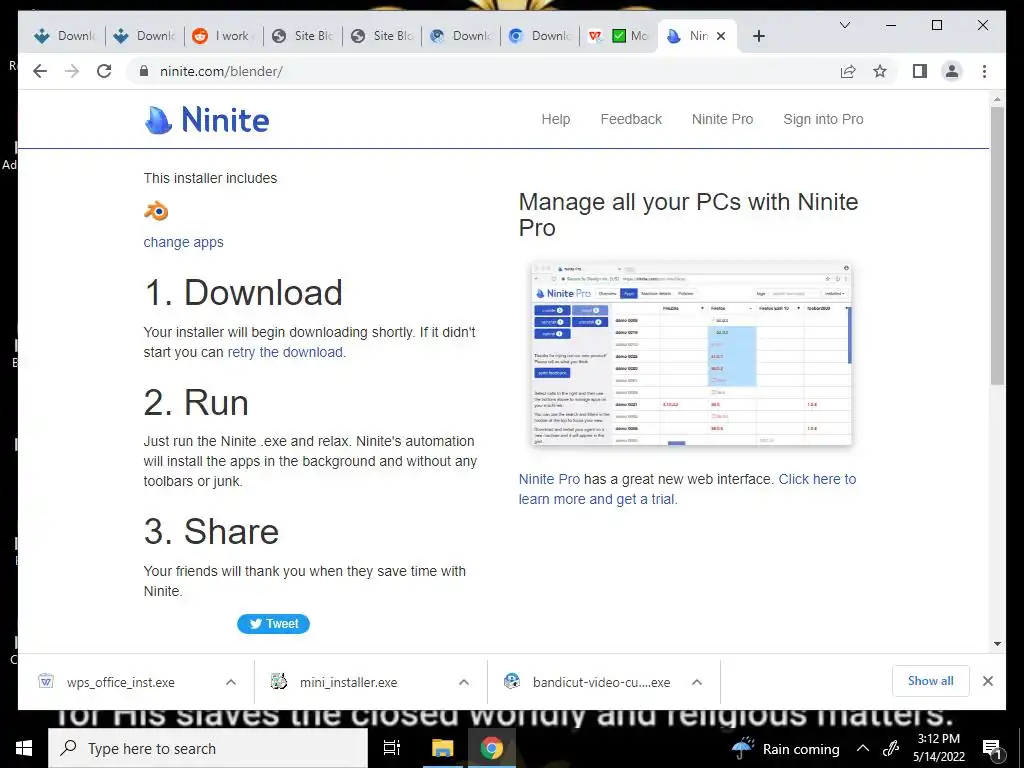Open the browser side panel icon

pyautogui.click(x=920, y=71)
